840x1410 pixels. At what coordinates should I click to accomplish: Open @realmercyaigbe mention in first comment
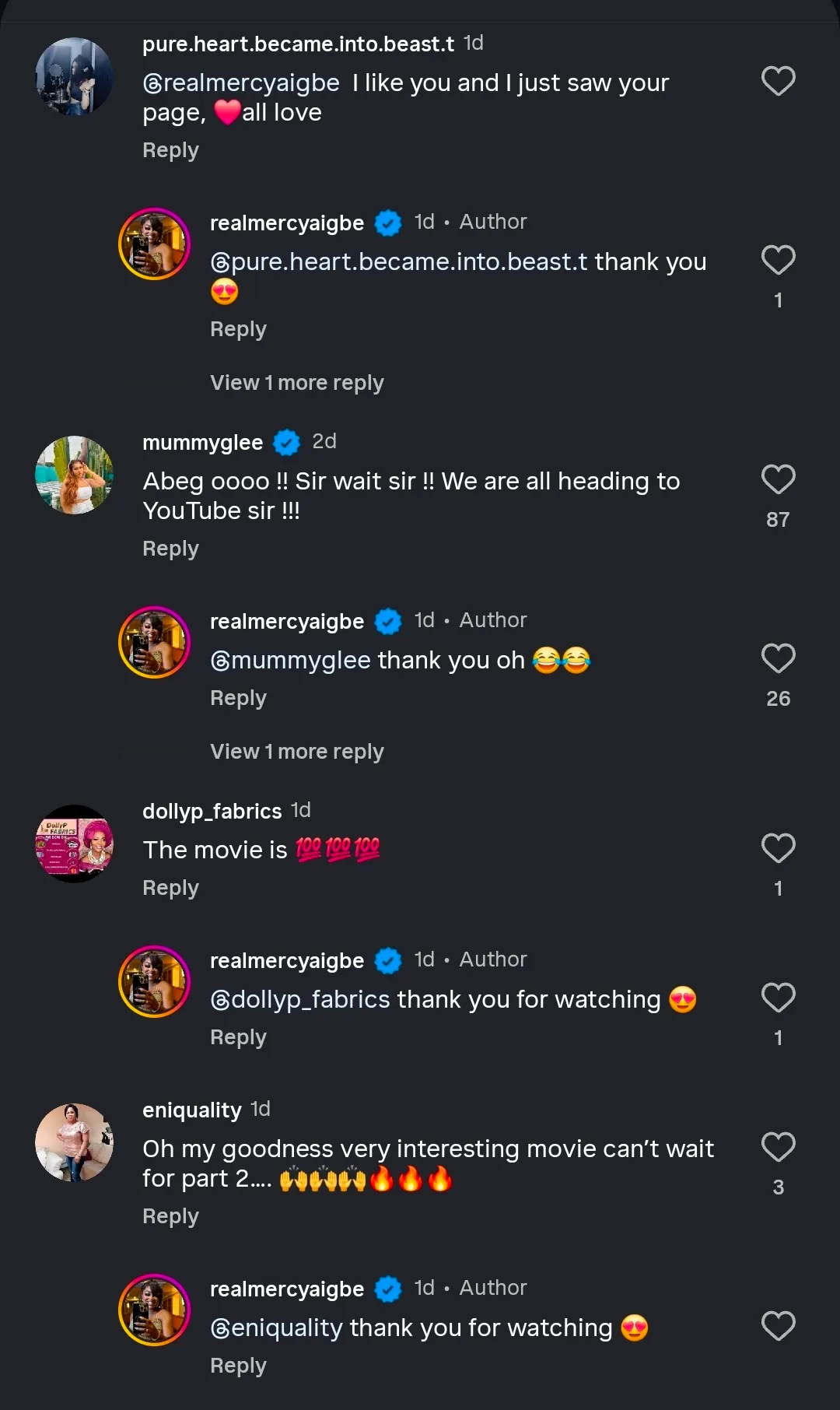(x=241, y=83)
